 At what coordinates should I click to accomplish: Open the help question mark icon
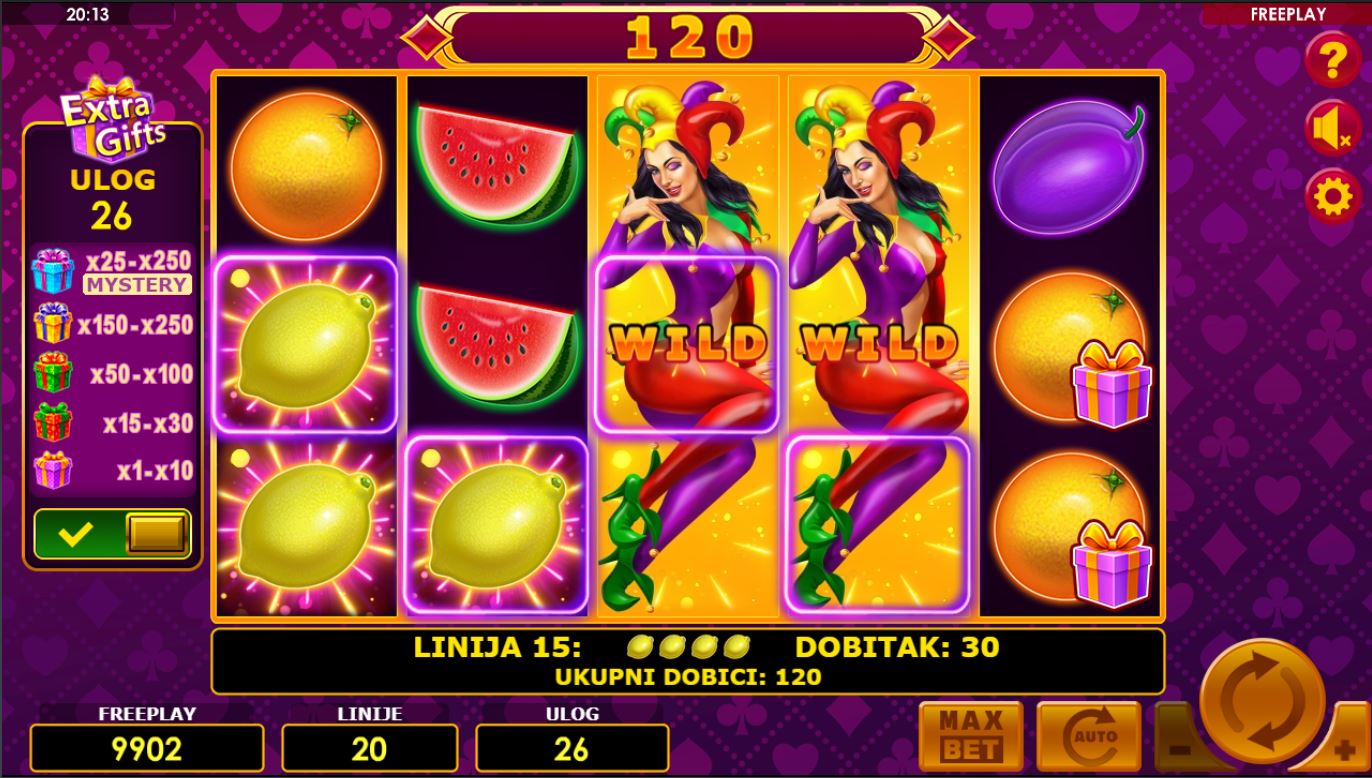[x=1333, y=59]
